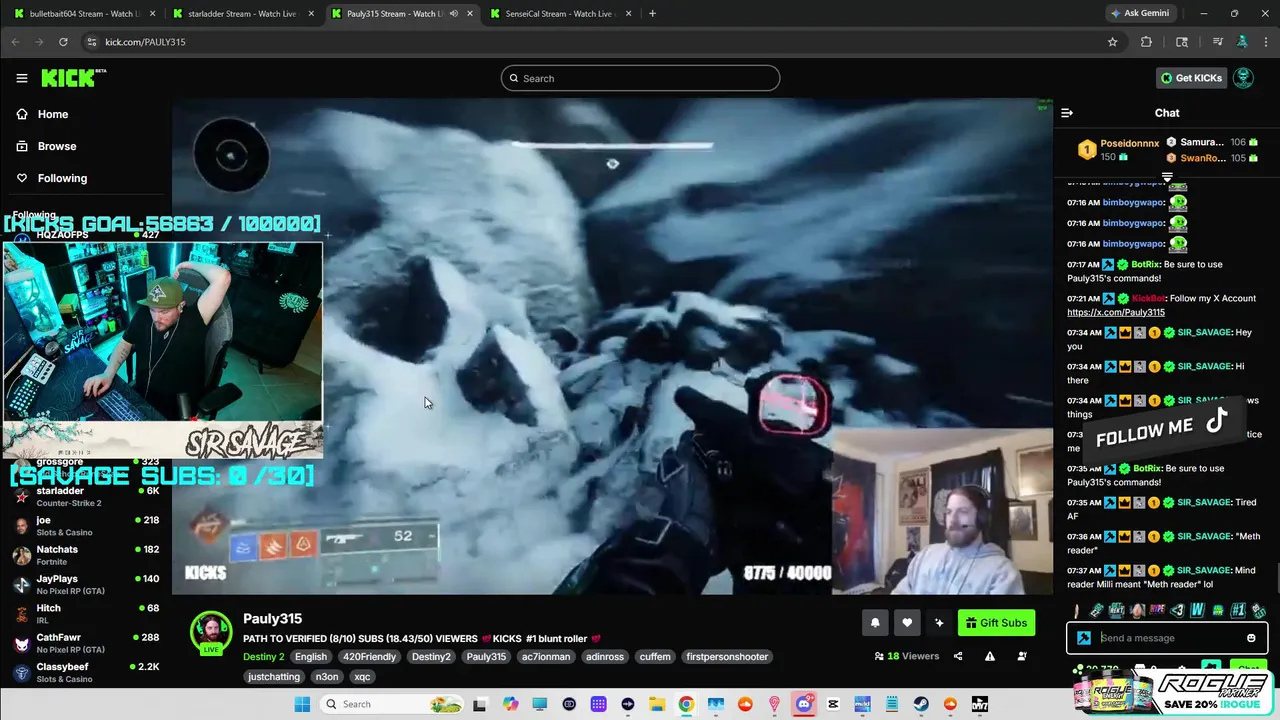
Task: Open joe Slots & Casino channel
Action: pos(86,526)
